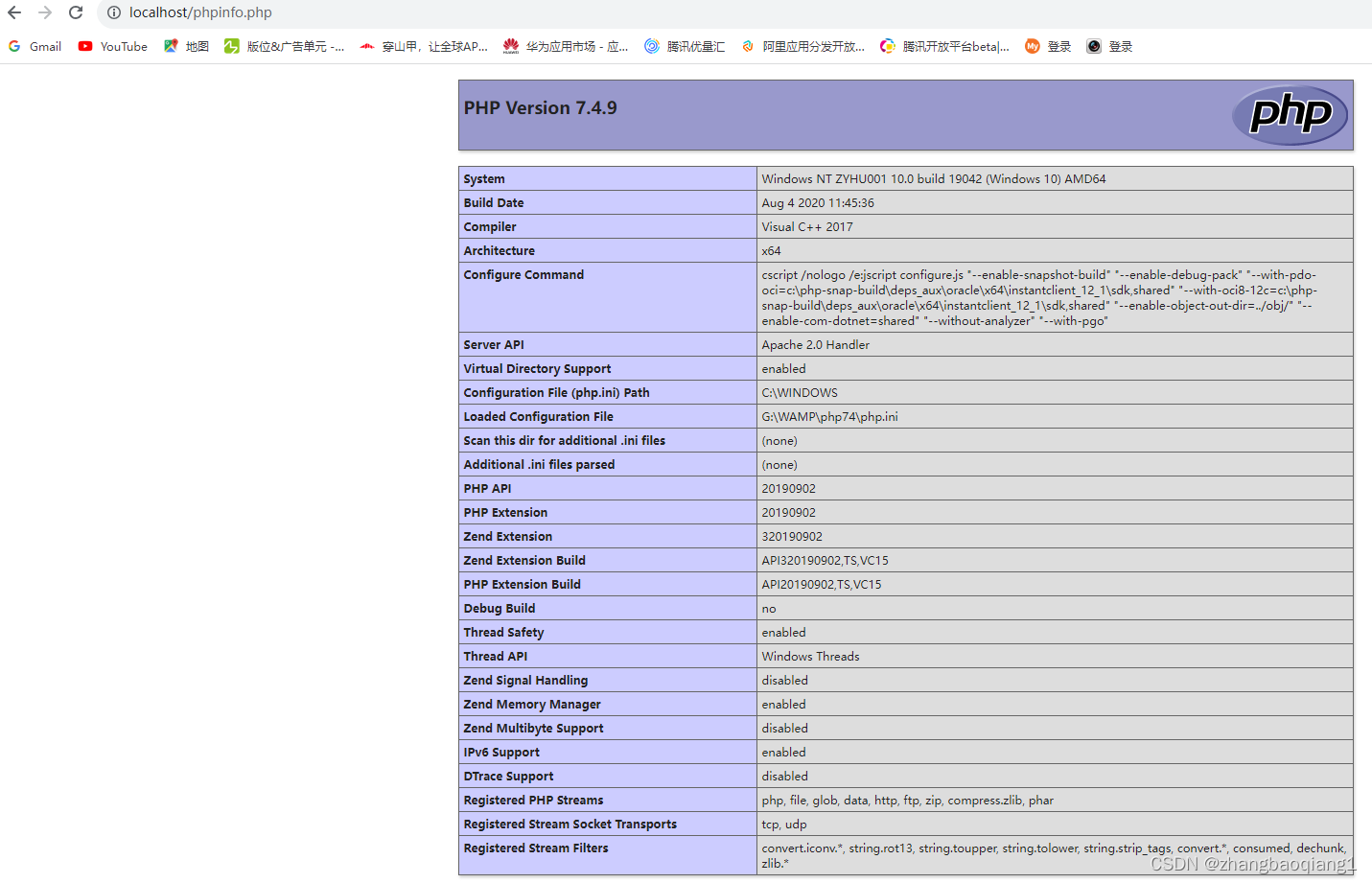Click the Architecture value x64
Screen dimensions: 1372x883
click(x=772, y=251)
